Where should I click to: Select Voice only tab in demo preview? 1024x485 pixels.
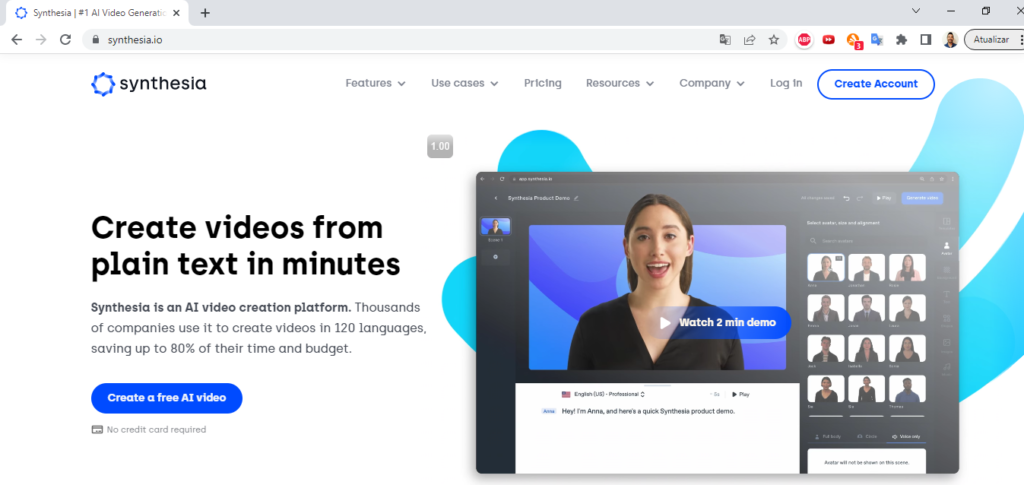click(906, 436)
